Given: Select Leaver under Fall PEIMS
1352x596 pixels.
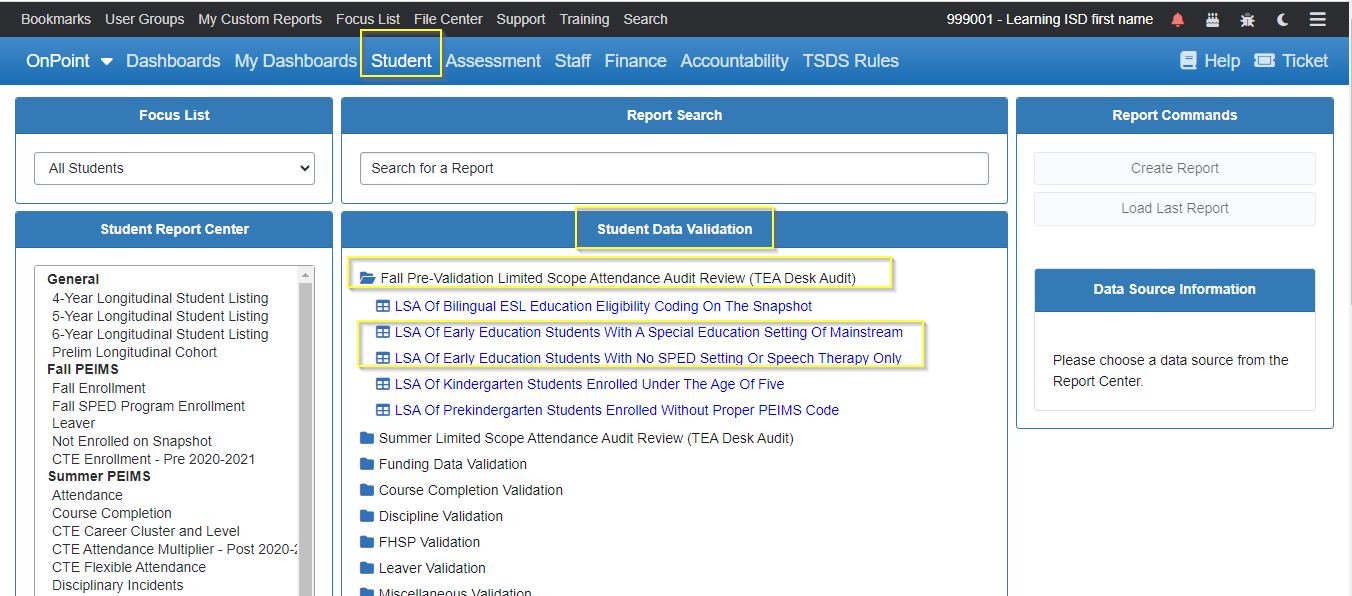Looking at the screenshot, I should [74, 423].
